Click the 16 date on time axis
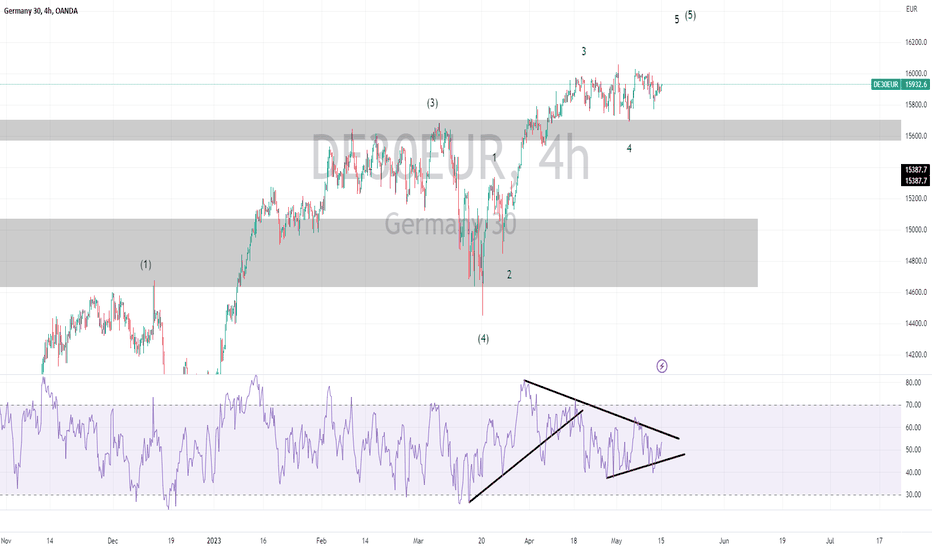932x550 pixels. pyautogui.click(x=263, y=541)
